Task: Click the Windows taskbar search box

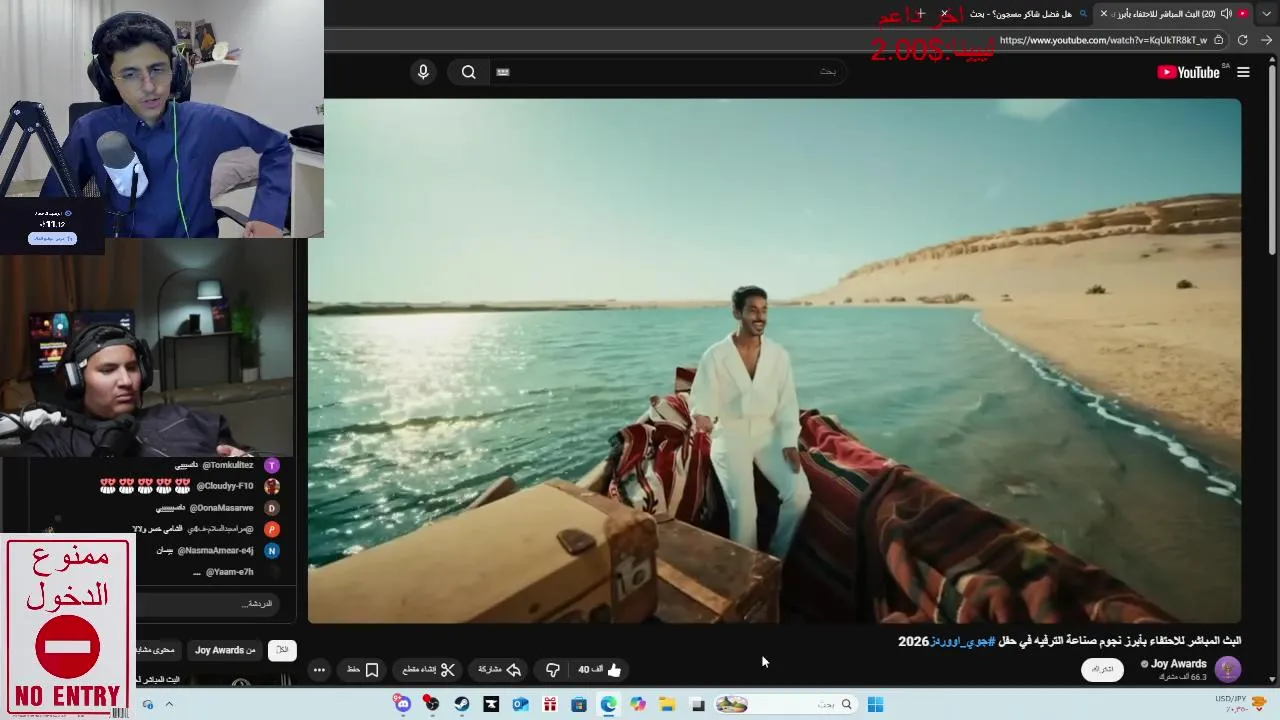Action: 786,704
